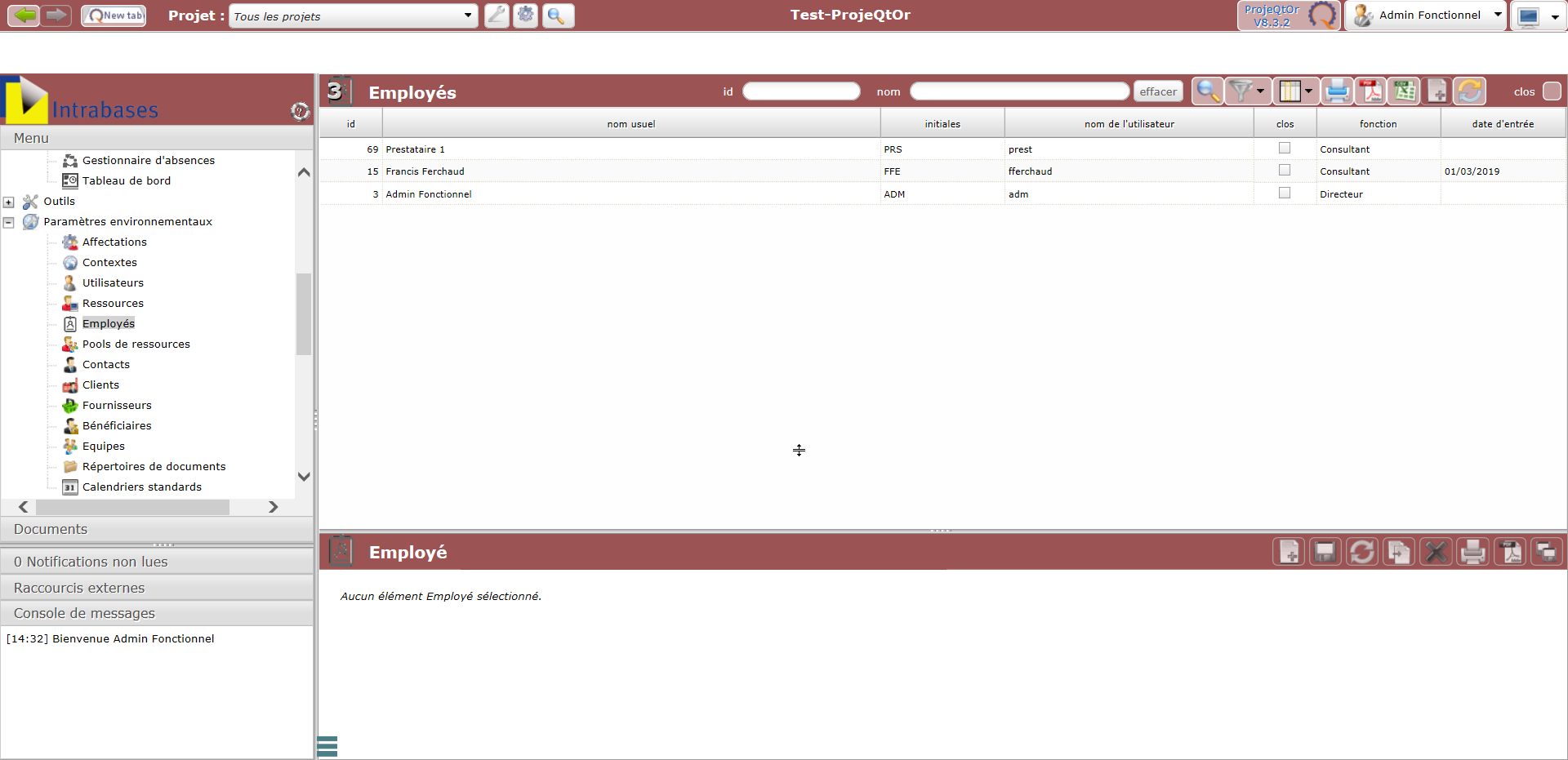The height and width of the screenshot is (760, 1568).
Task: Open the screen layout menu
Action: click(x=1539, y=16)
